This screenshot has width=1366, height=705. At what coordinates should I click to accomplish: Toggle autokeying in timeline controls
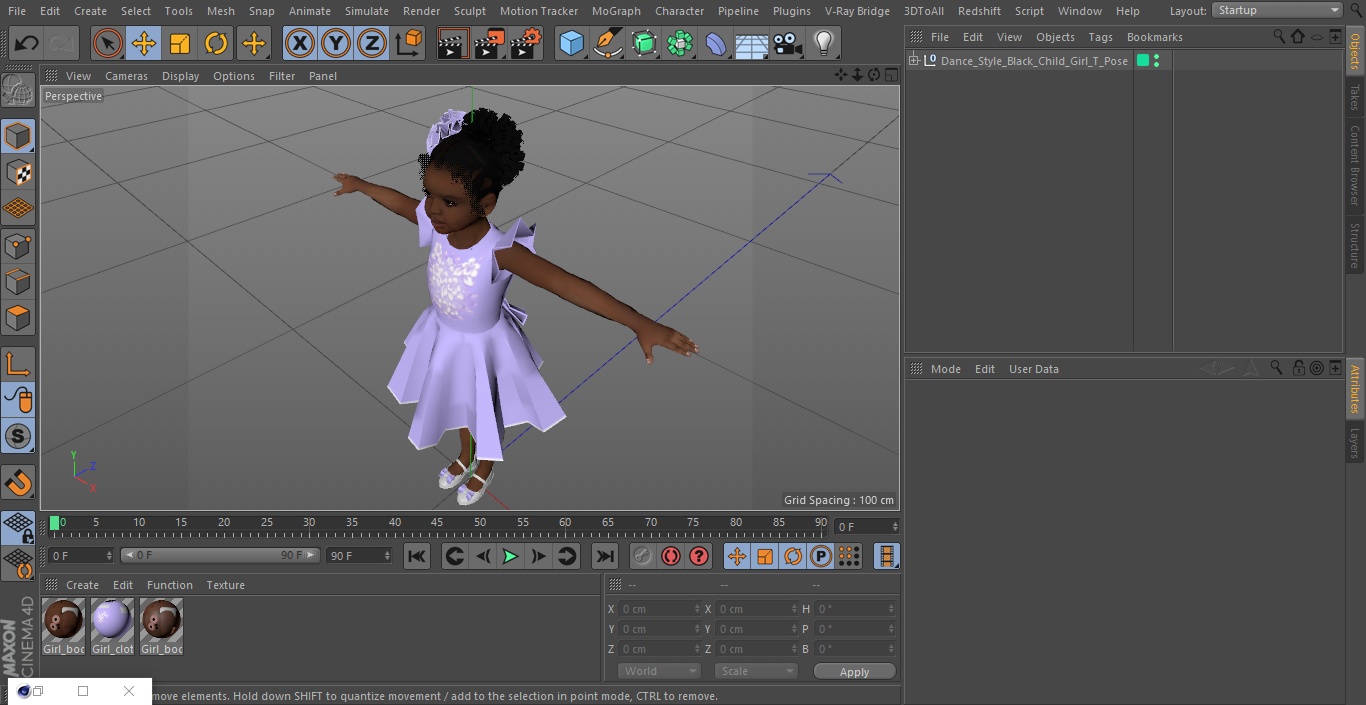coord(671,556)
